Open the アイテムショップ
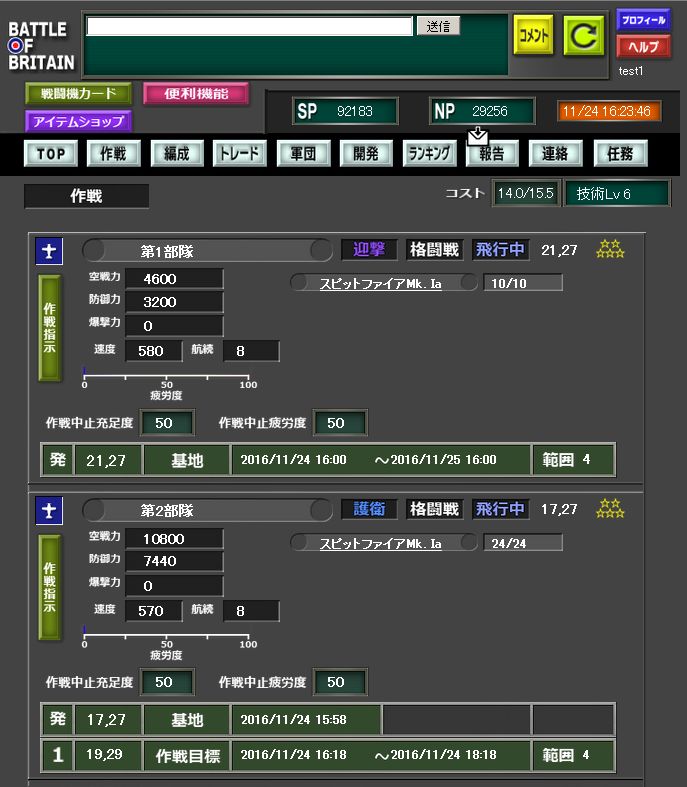This screenshot has width=687, height=787. (x=78, y=121)
